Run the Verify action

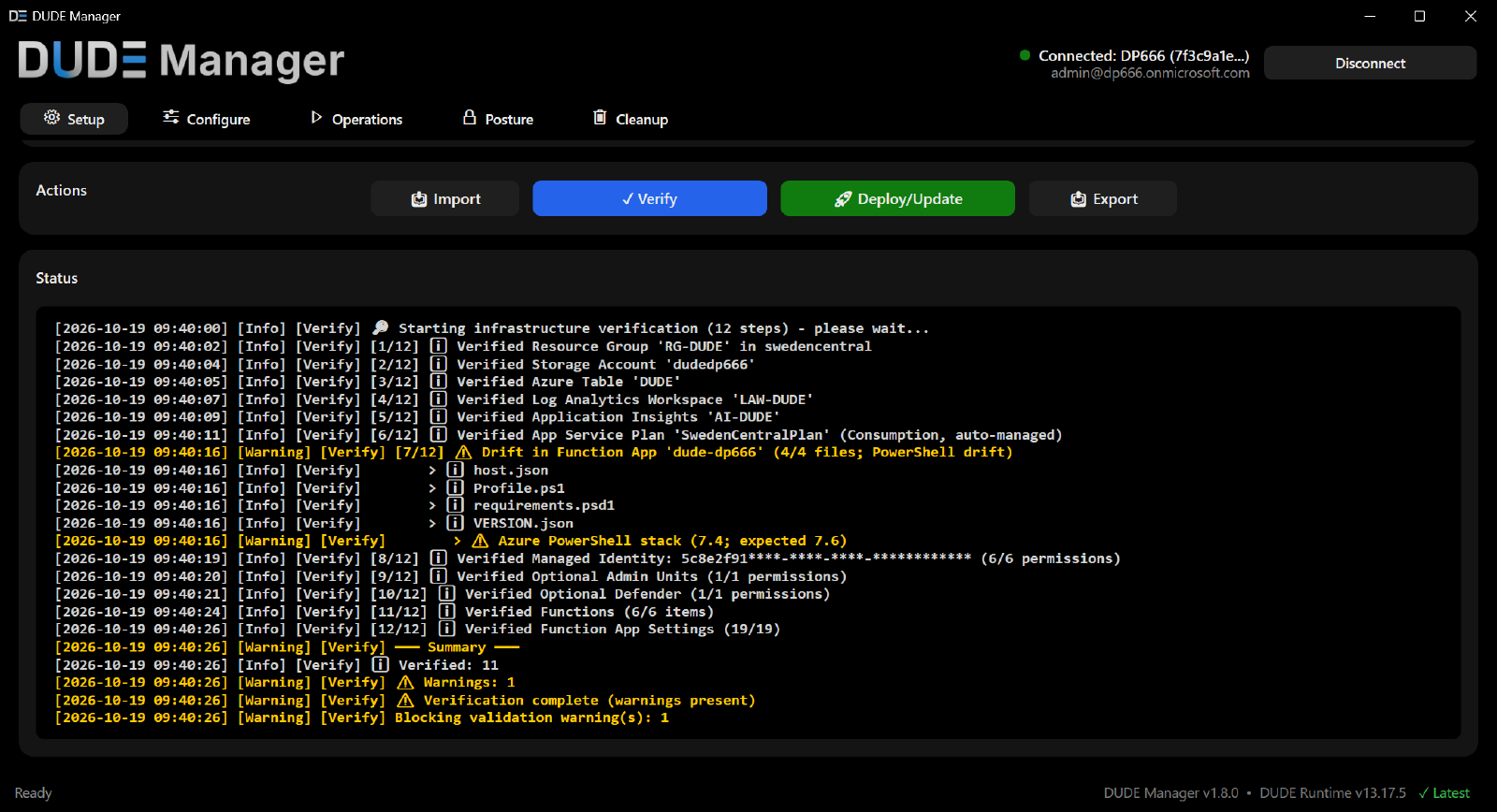coord(649,198)
